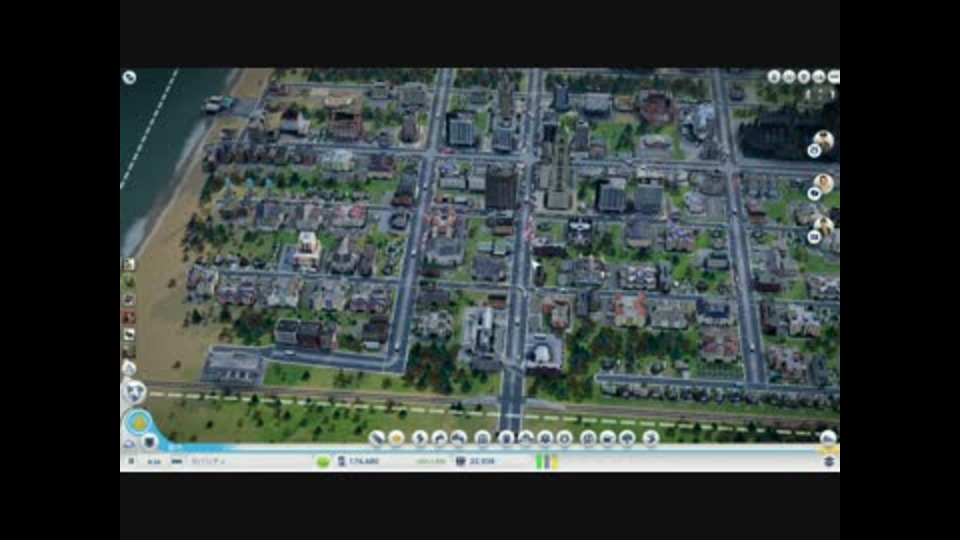This screenshot has height=540, width=960.
Task: Open the yellow Zones tool menu
Action: (397, 438)
